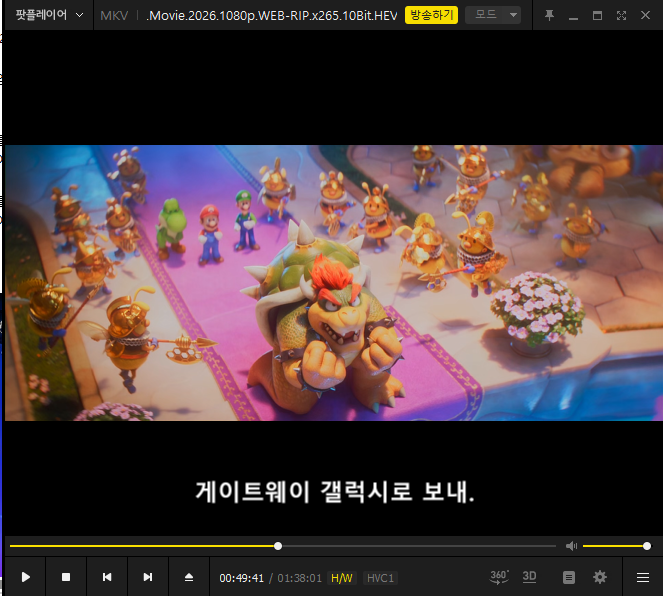Skip to the next file

[x=148, y=577]
